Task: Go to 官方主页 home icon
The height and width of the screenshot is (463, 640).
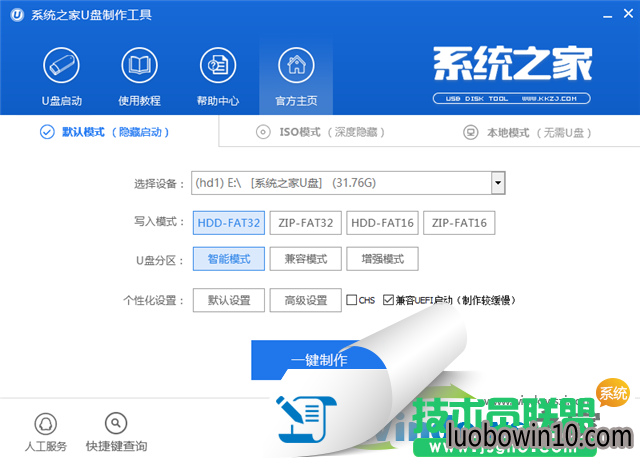Action: [296, 65]
